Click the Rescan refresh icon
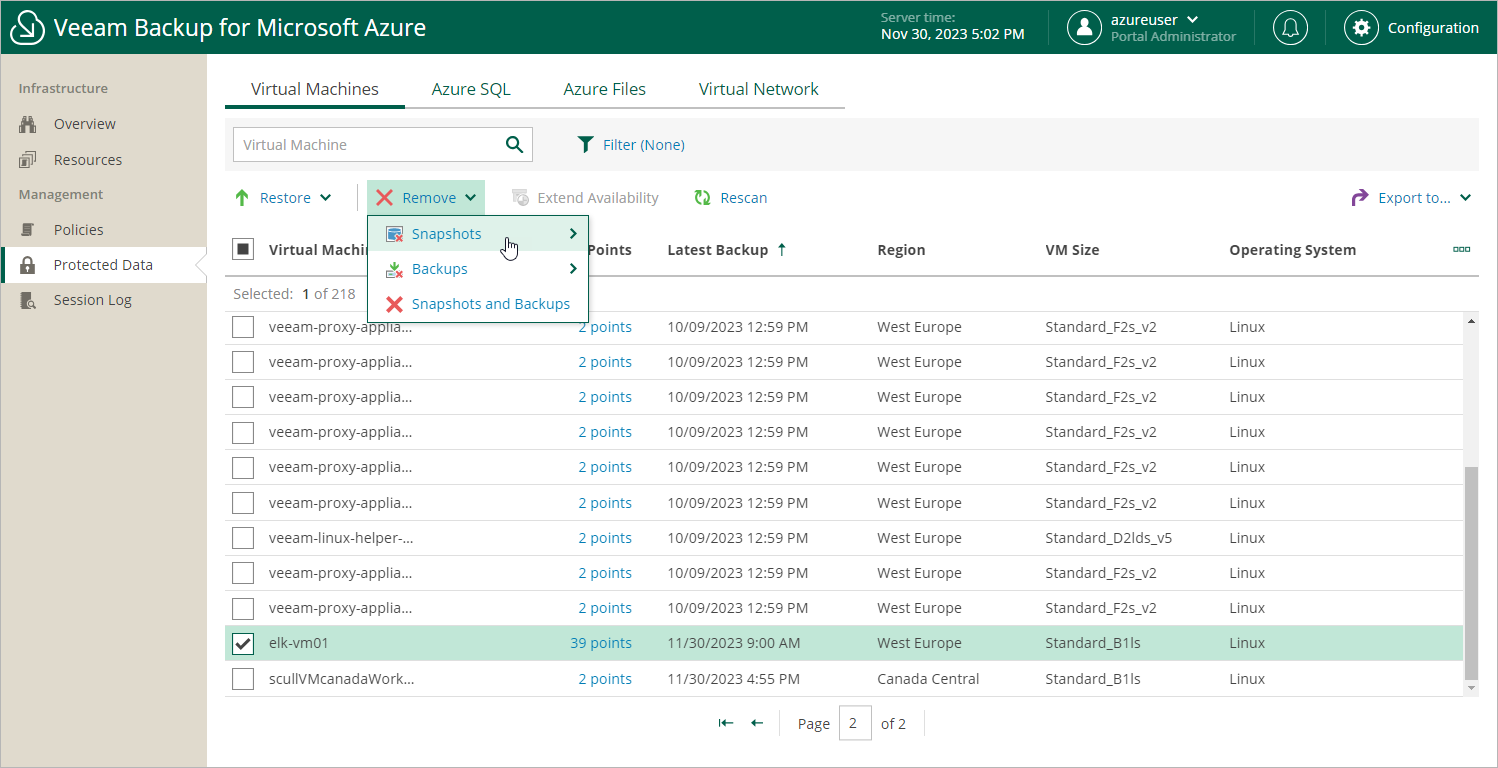The width and height of the screenshot is (1498, 768). pos(702,198)
